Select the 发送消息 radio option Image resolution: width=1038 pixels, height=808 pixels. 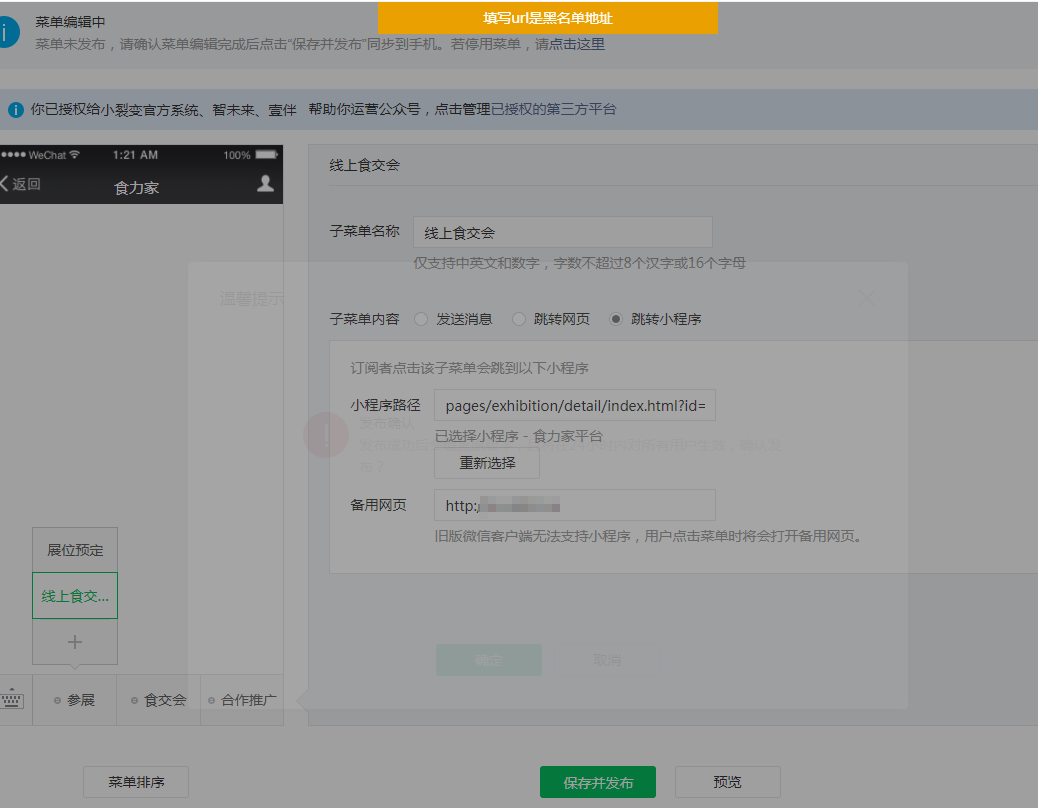pyautogui.click(x=421, y=319)
